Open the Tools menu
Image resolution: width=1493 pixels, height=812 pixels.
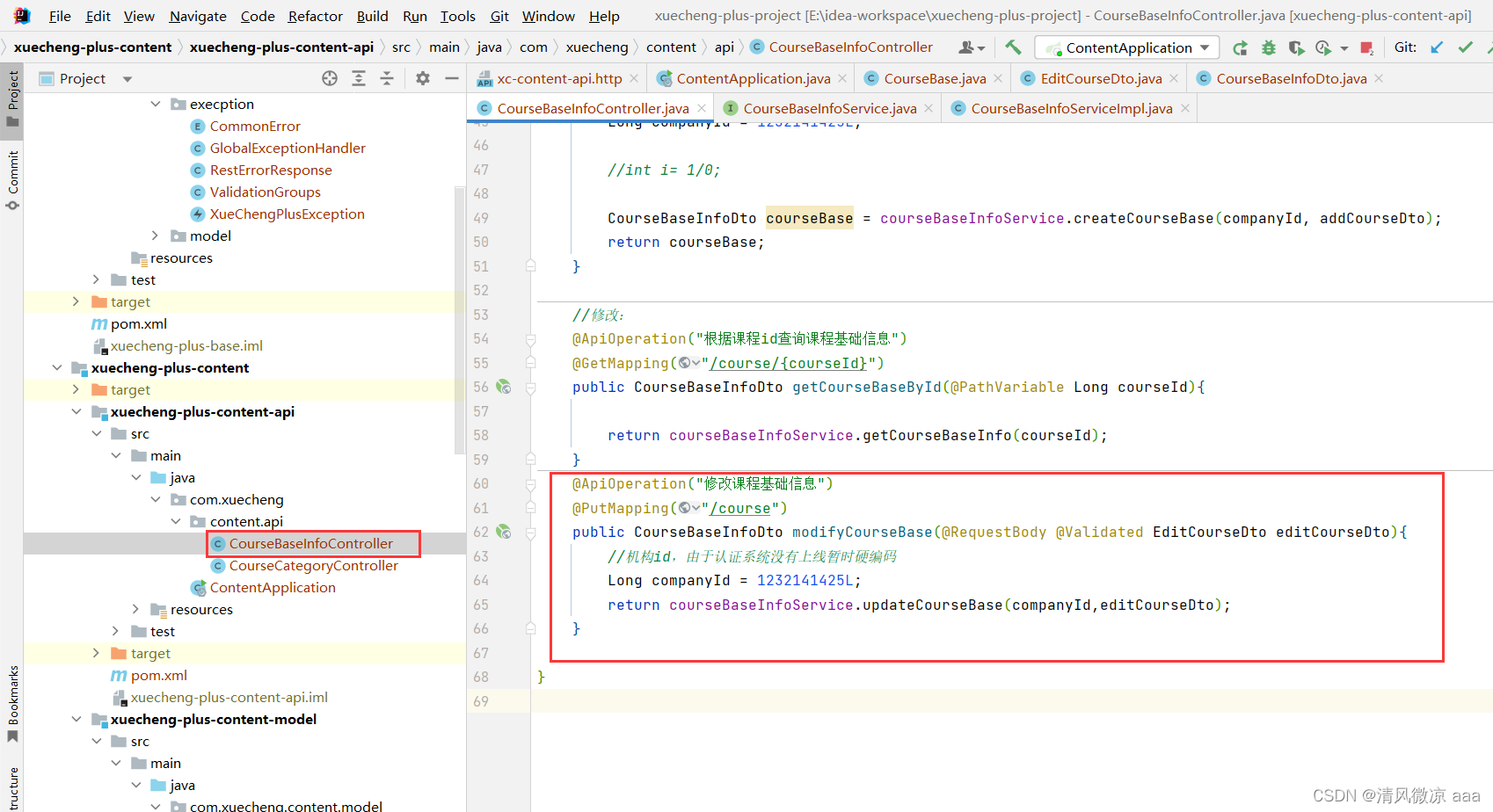click(x=457, y=16)
